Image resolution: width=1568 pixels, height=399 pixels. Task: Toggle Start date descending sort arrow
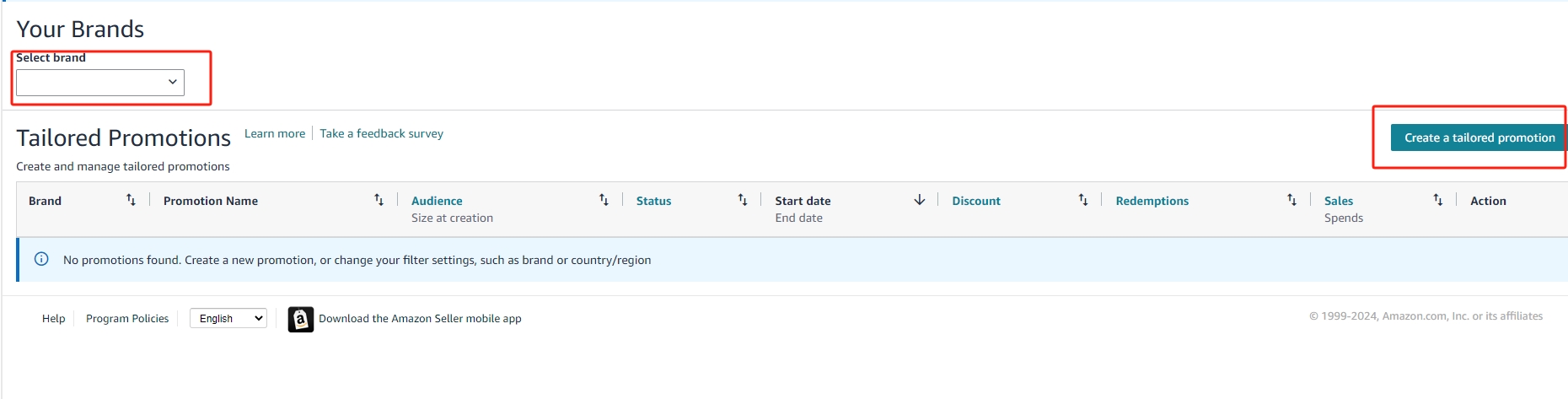click(x=920, y=200)
